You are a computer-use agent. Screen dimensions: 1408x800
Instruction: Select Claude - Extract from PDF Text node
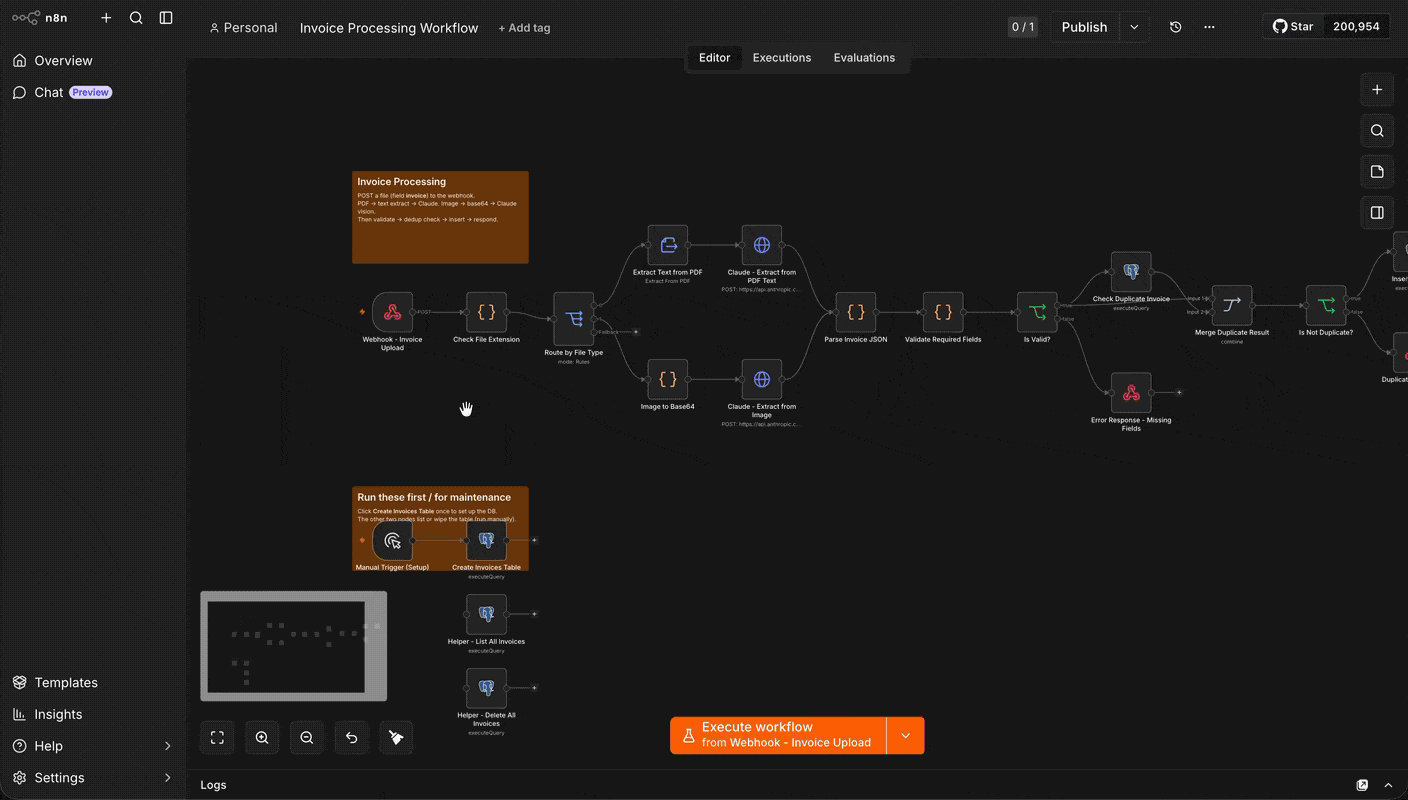[762, 245]
